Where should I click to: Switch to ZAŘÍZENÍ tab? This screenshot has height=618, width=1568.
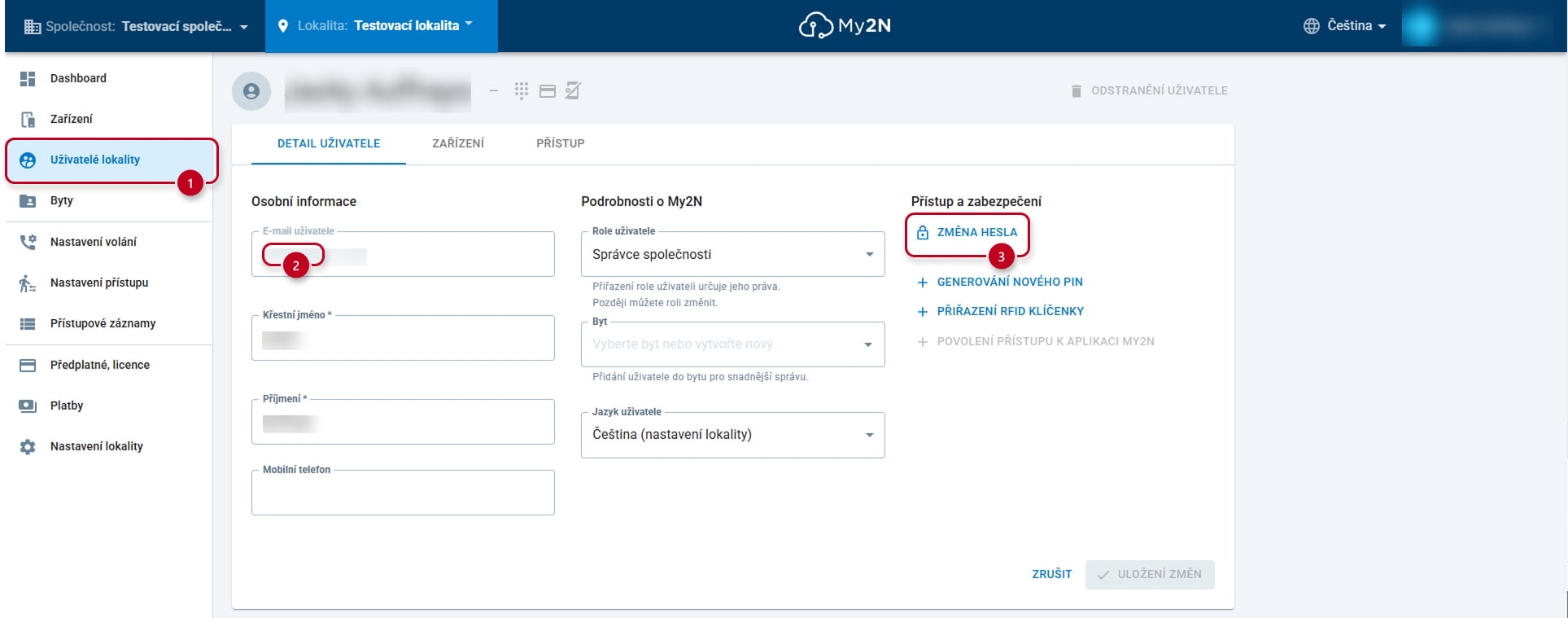[458, 143]
